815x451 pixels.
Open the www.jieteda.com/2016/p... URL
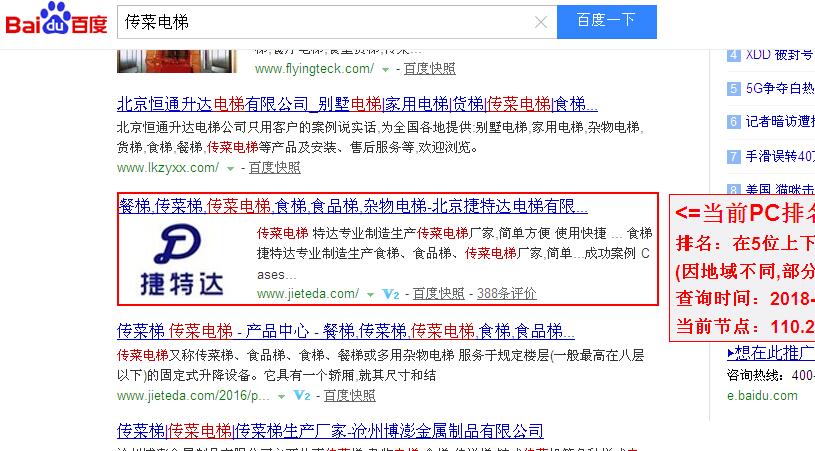click(193, 395)
